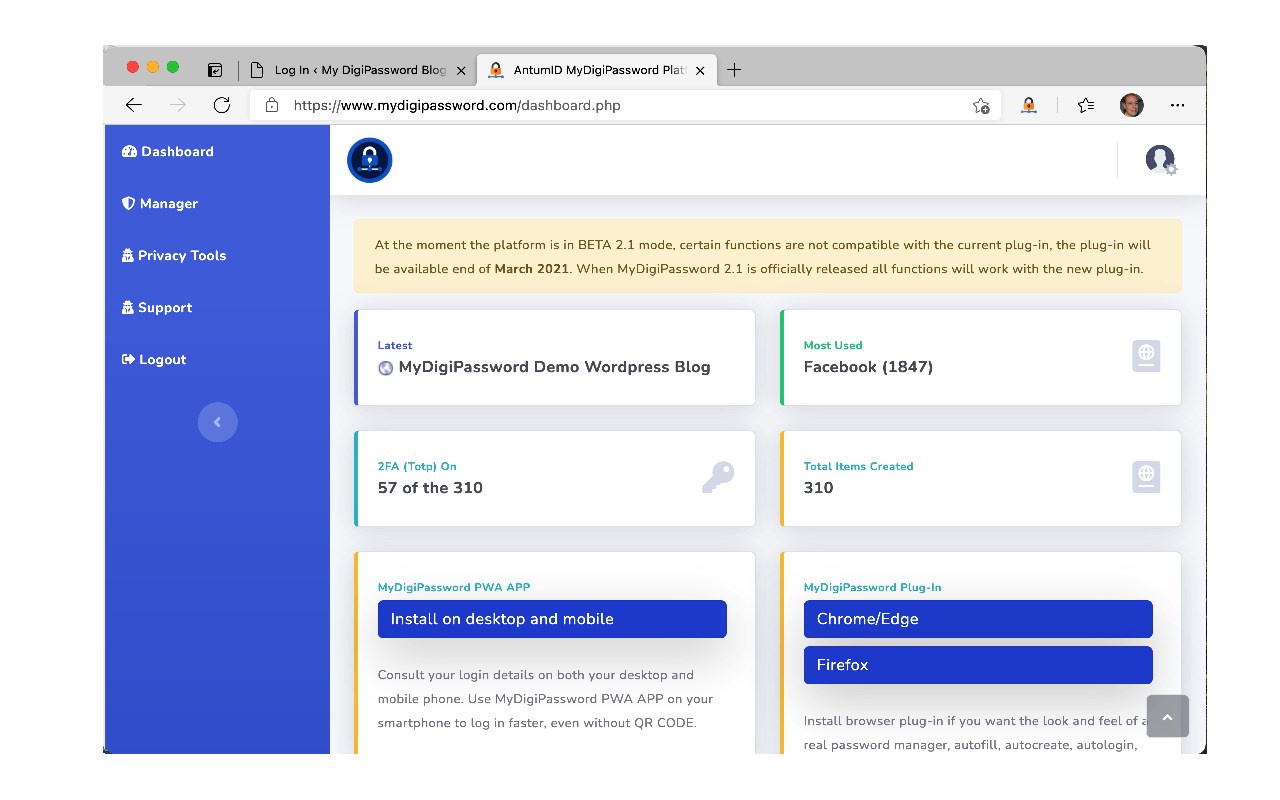Click the padlock site info icon
Screen dimensions: 1280x800
(271, 105)
